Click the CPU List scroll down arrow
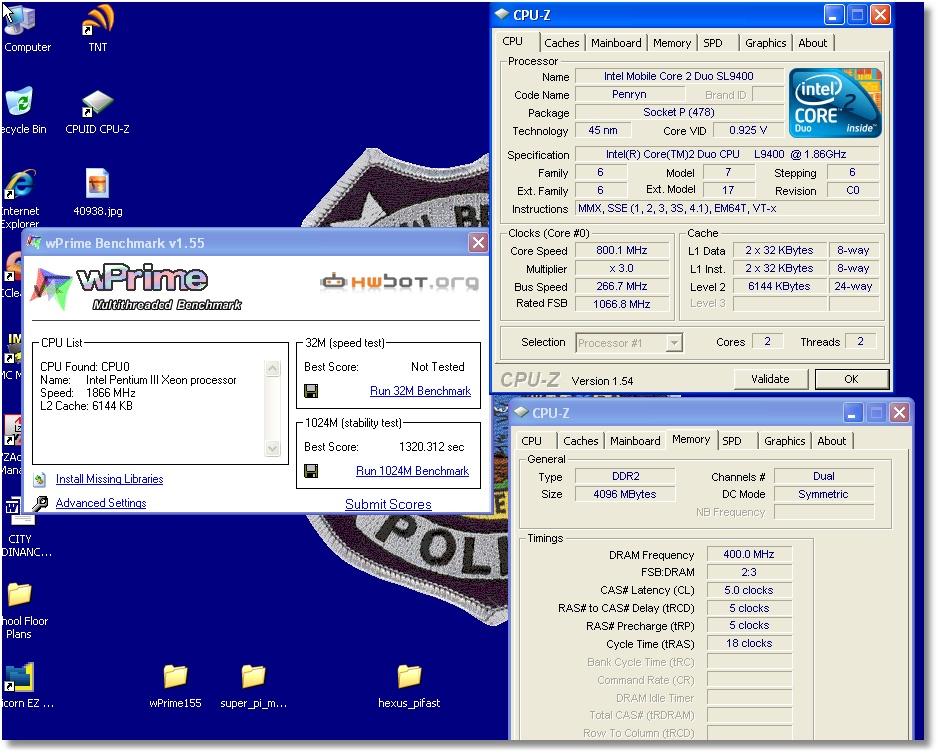The image size is (938, 754). point(272,448)
